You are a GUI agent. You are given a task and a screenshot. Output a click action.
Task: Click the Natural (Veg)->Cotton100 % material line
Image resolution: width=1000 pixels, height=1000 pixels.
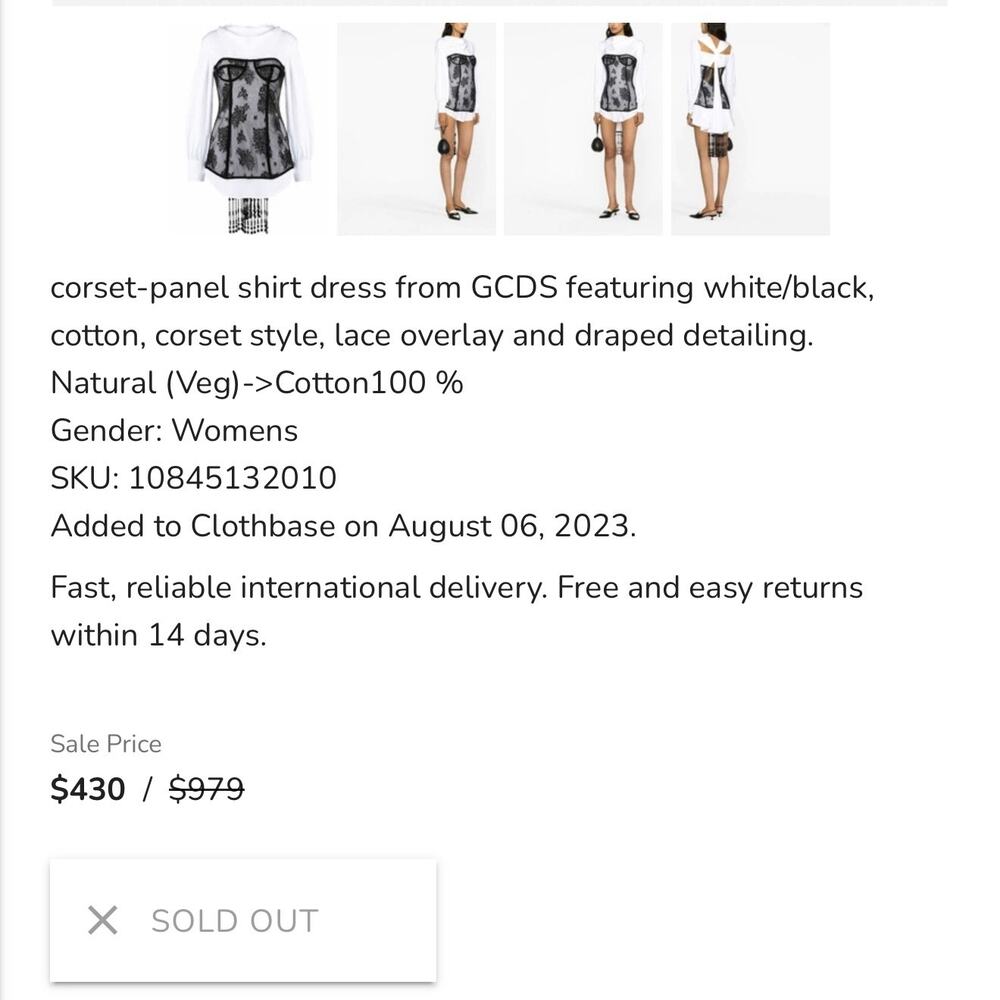[256, 383]
